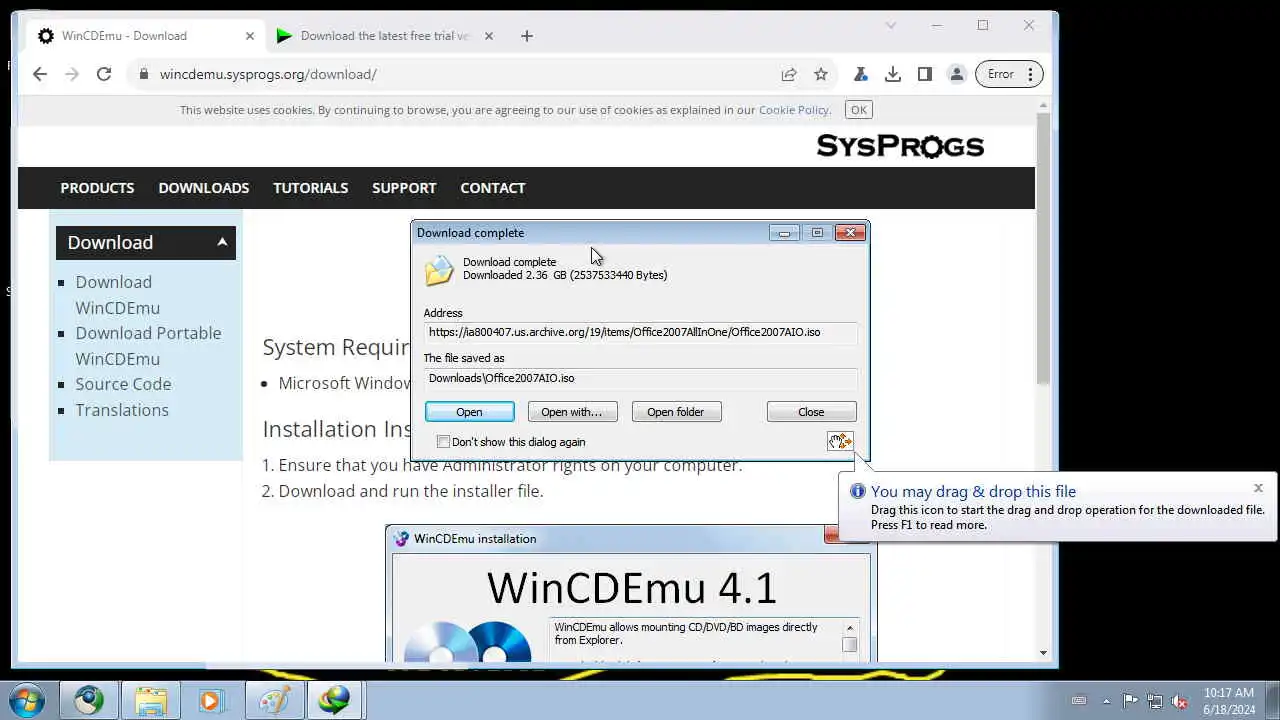The image size is (1280, 720).
Task: Open Download Portable WinCDEmu link
Action: point(148,346)
